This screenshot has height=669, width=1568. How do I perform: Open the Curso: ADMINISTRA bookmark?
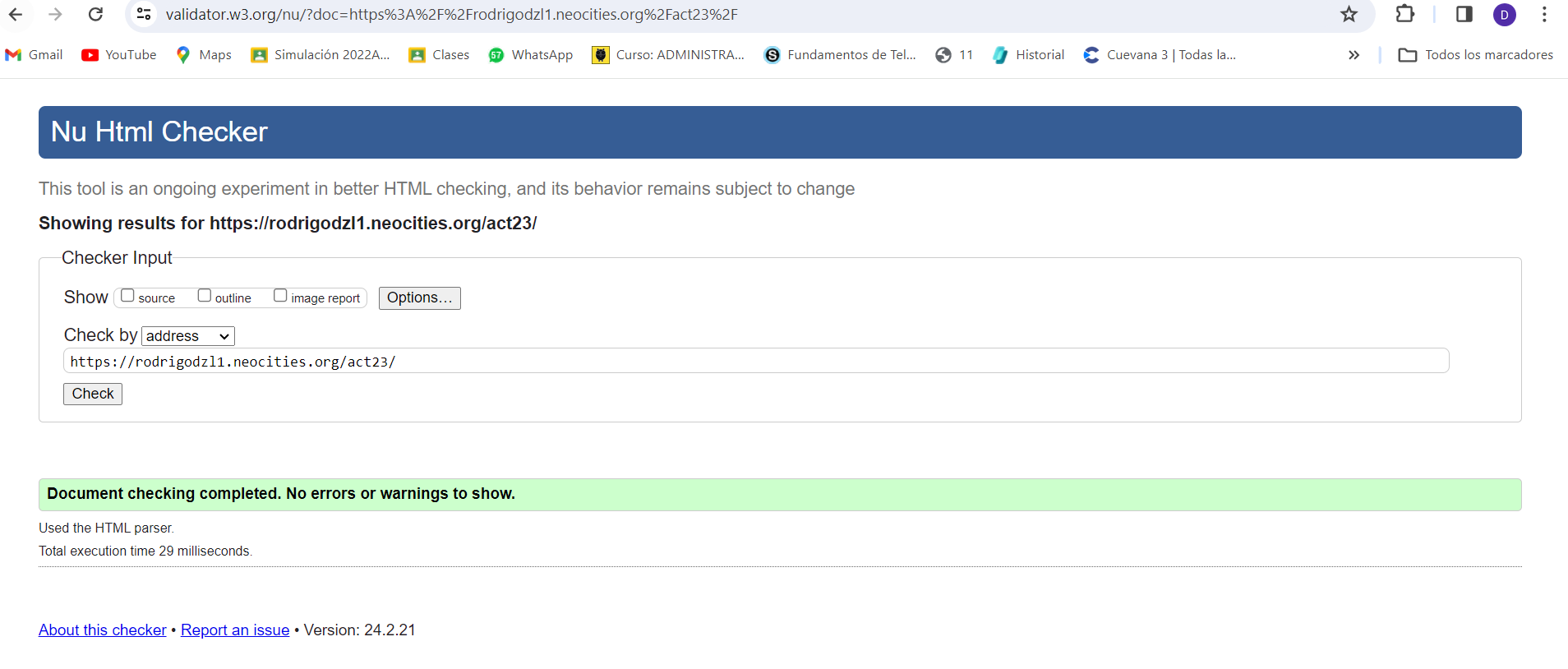click(x=668, y=54)
